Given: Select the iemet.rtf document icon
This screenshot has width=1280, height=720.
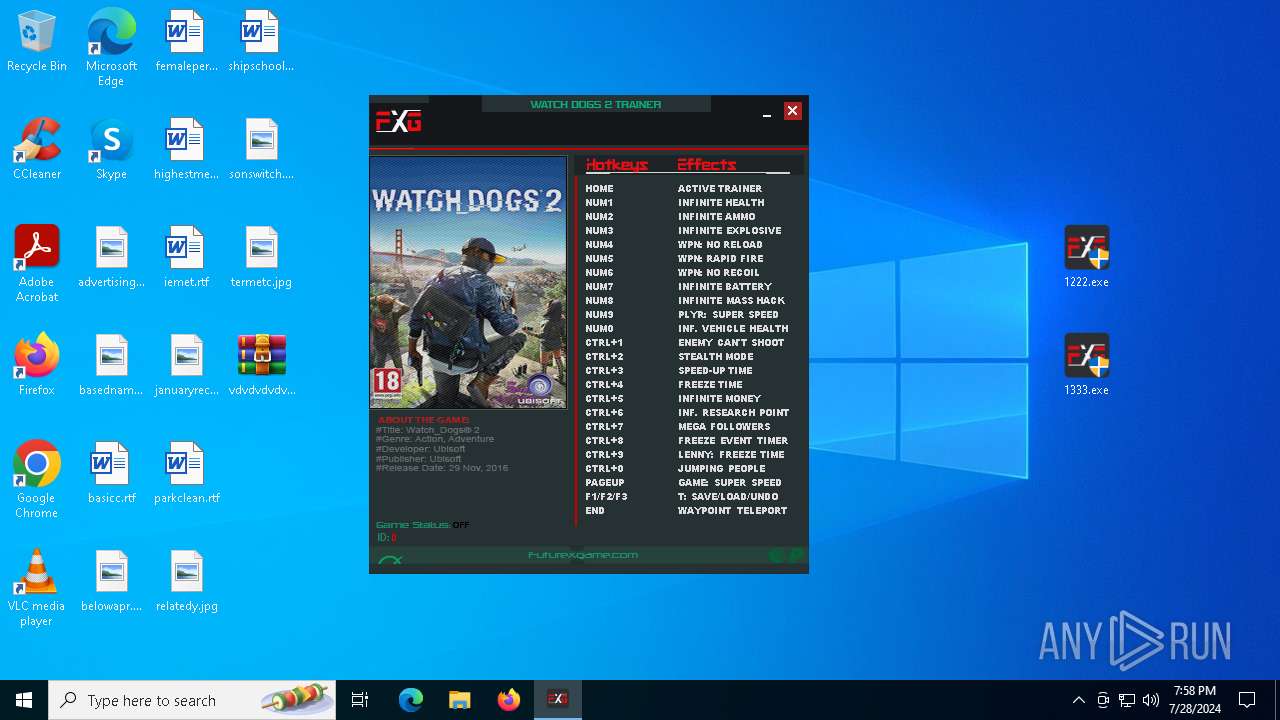Looking at the screenshot, I should (187, 257).
